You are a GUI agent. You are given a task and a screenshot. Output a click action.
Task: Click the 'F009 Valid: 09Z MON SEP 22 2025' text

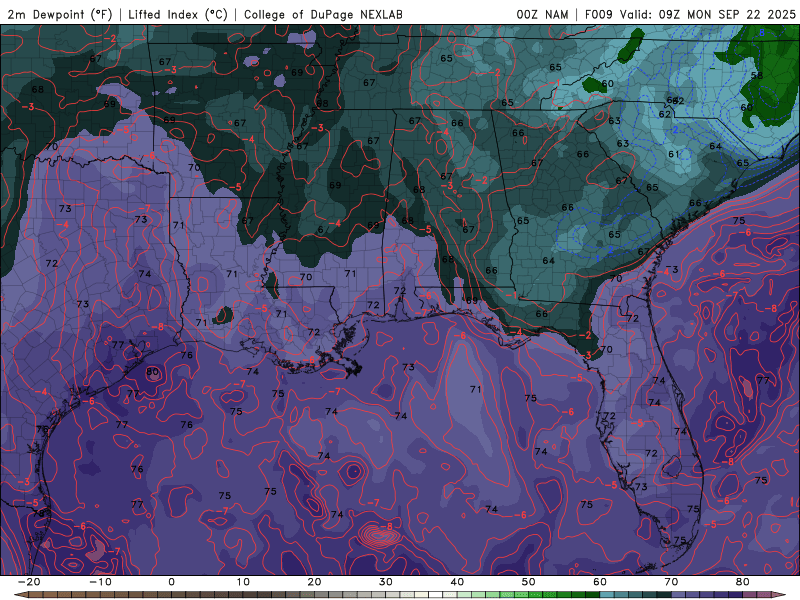[x=690, y=14]
